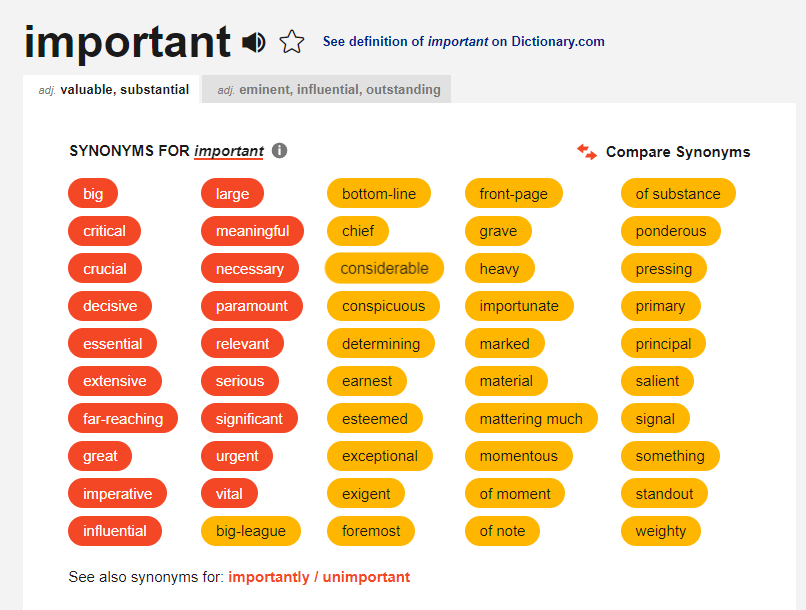Select the big-league synonym pill
Image resolution: width=806 pixels, height=610 pixels.
point(251,531)
